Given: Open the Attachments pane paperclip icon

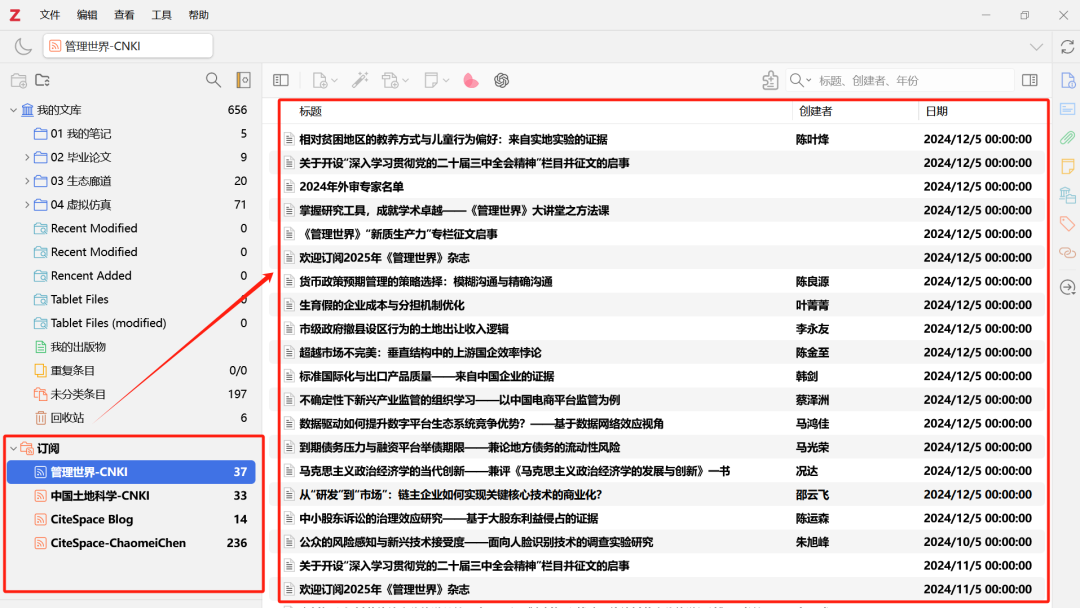Looking at the screenshot, I should click(1067, 137).
